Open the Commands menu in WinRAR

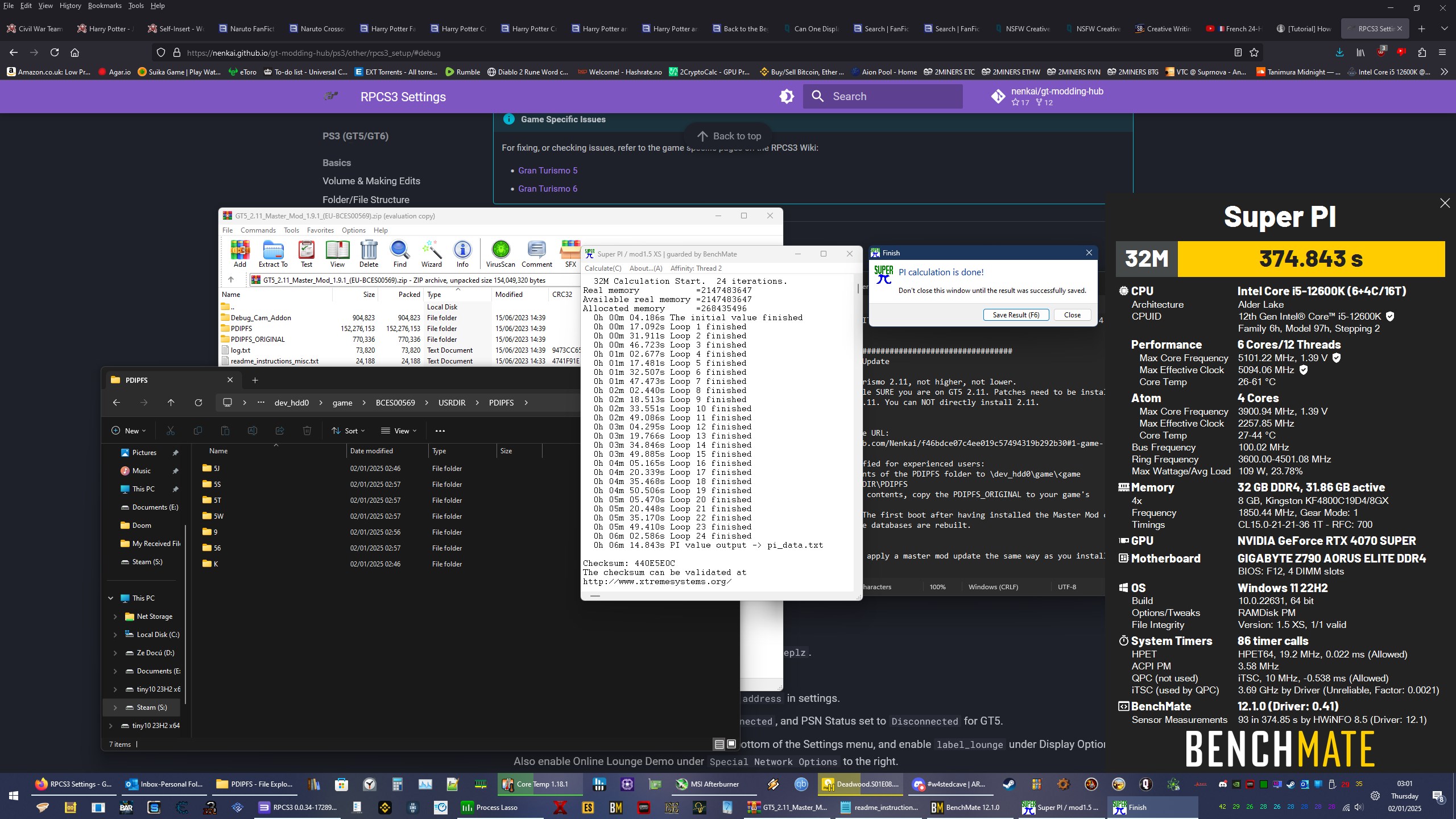258,230
